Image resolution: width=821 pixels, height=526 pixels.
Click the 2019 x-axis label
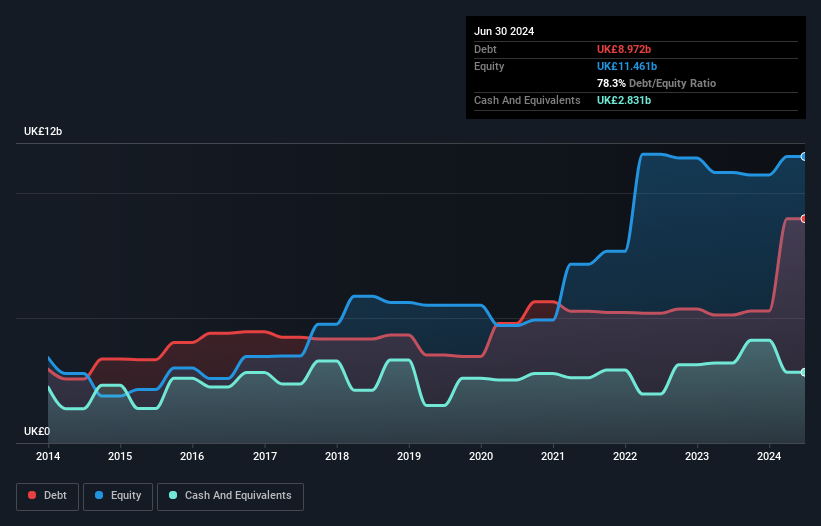coord(409,456)
